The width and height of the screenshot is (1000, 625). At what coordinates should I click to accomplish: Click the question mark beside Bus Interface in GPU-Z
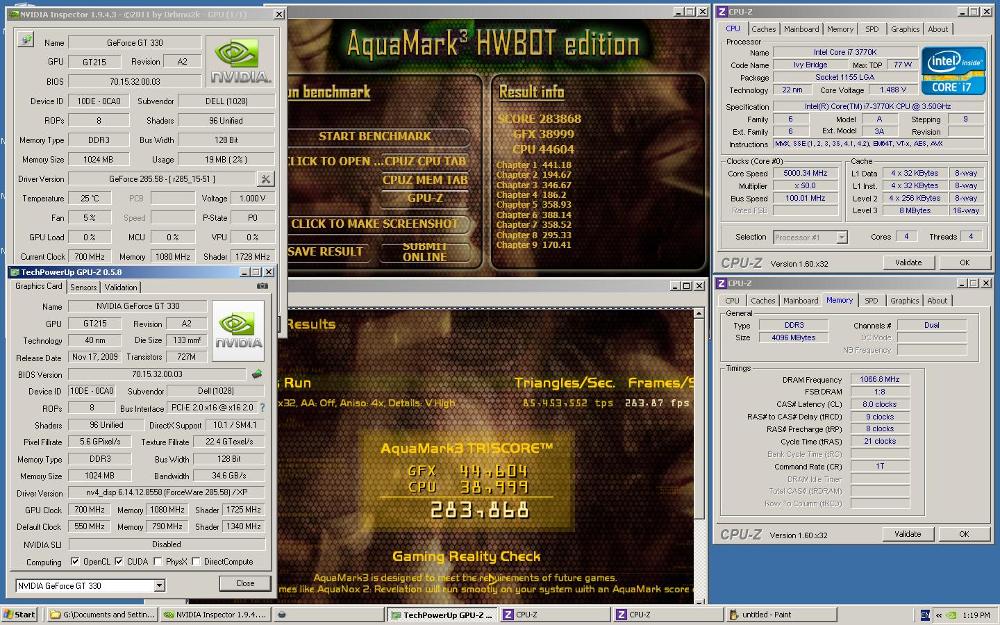[262, 408]
